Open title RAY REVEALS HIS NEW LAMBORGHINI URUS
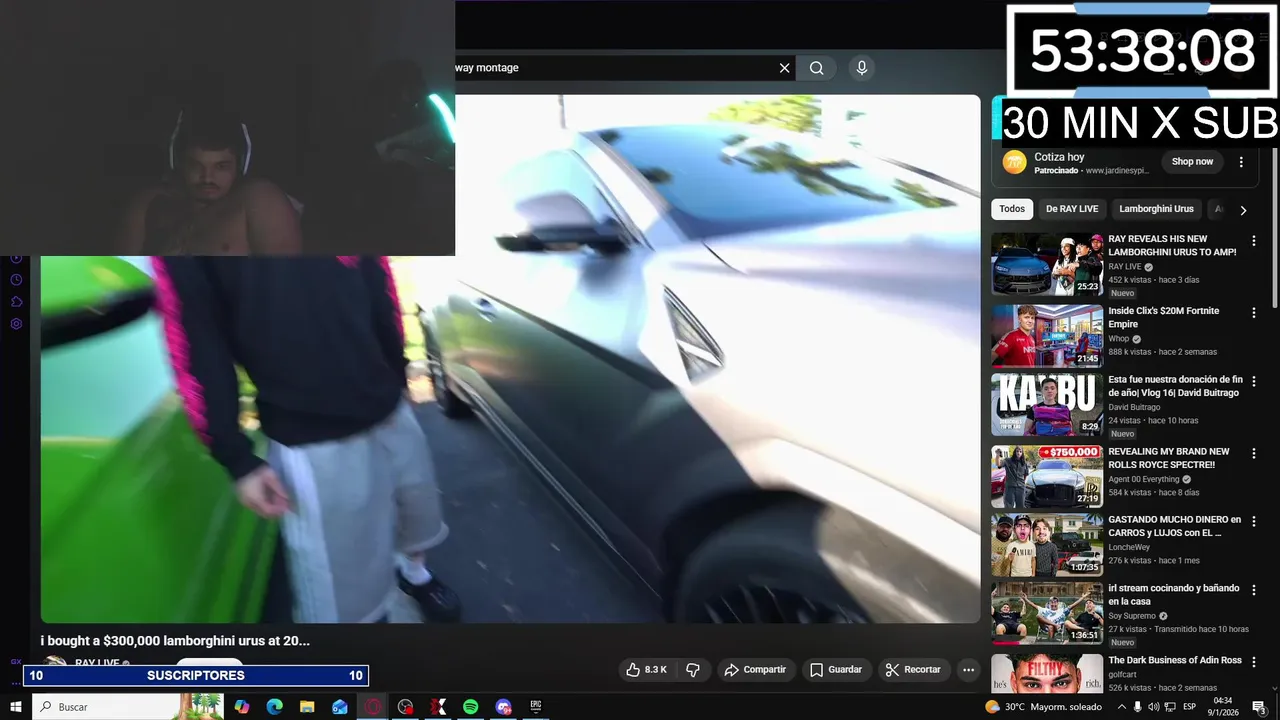The height and width of the screenshot is (720, 1280). pyautogui.click(x=1172, y=246)
